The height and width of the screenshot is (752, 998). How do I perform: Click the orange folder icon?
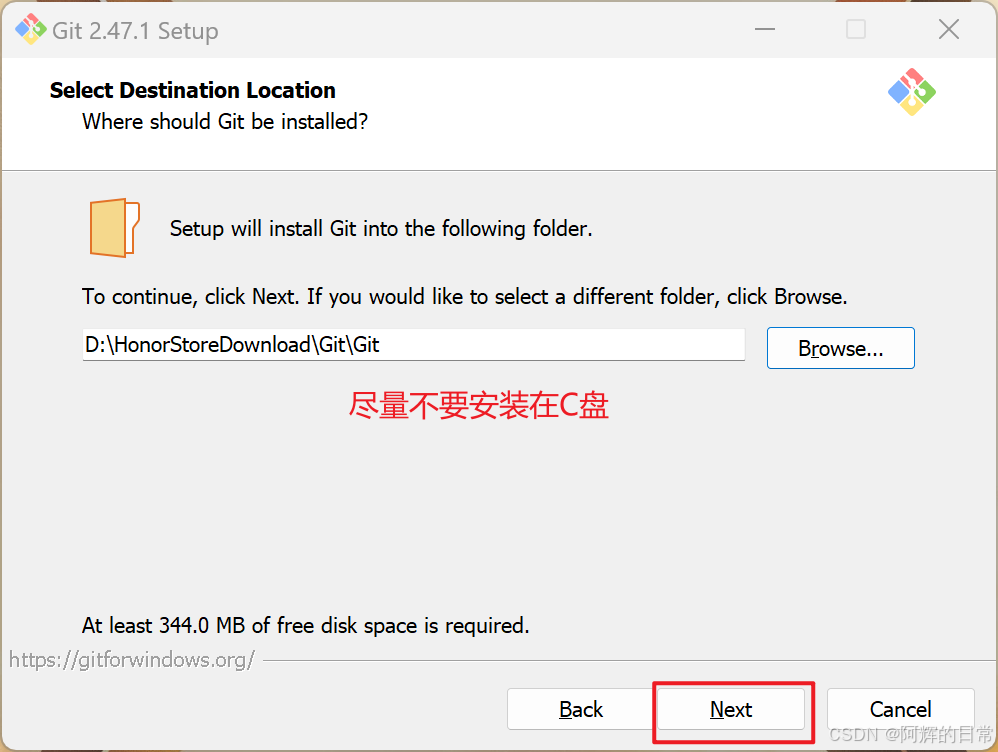tap(115, 227)
